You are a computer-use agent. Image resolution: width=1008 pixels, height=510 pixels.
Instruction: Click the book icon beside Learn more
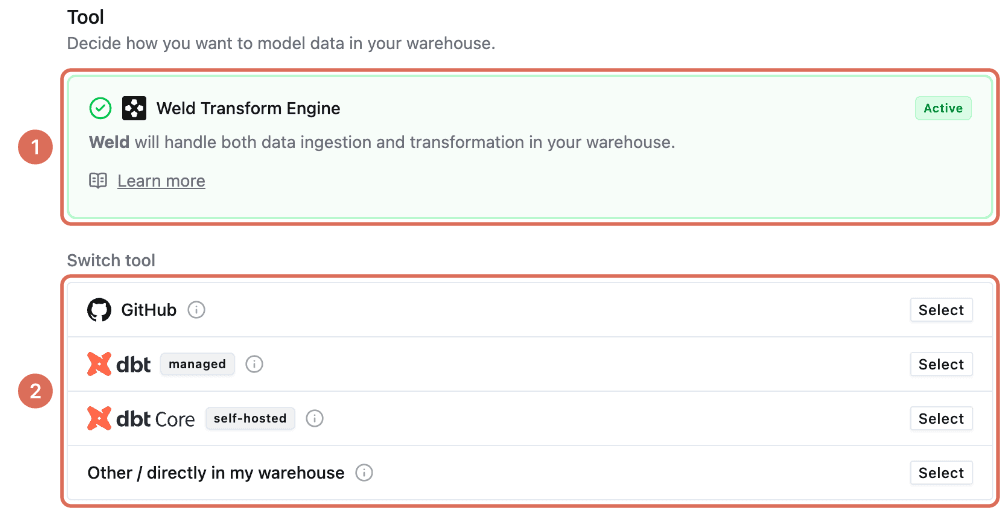click(x=98, y=181)
